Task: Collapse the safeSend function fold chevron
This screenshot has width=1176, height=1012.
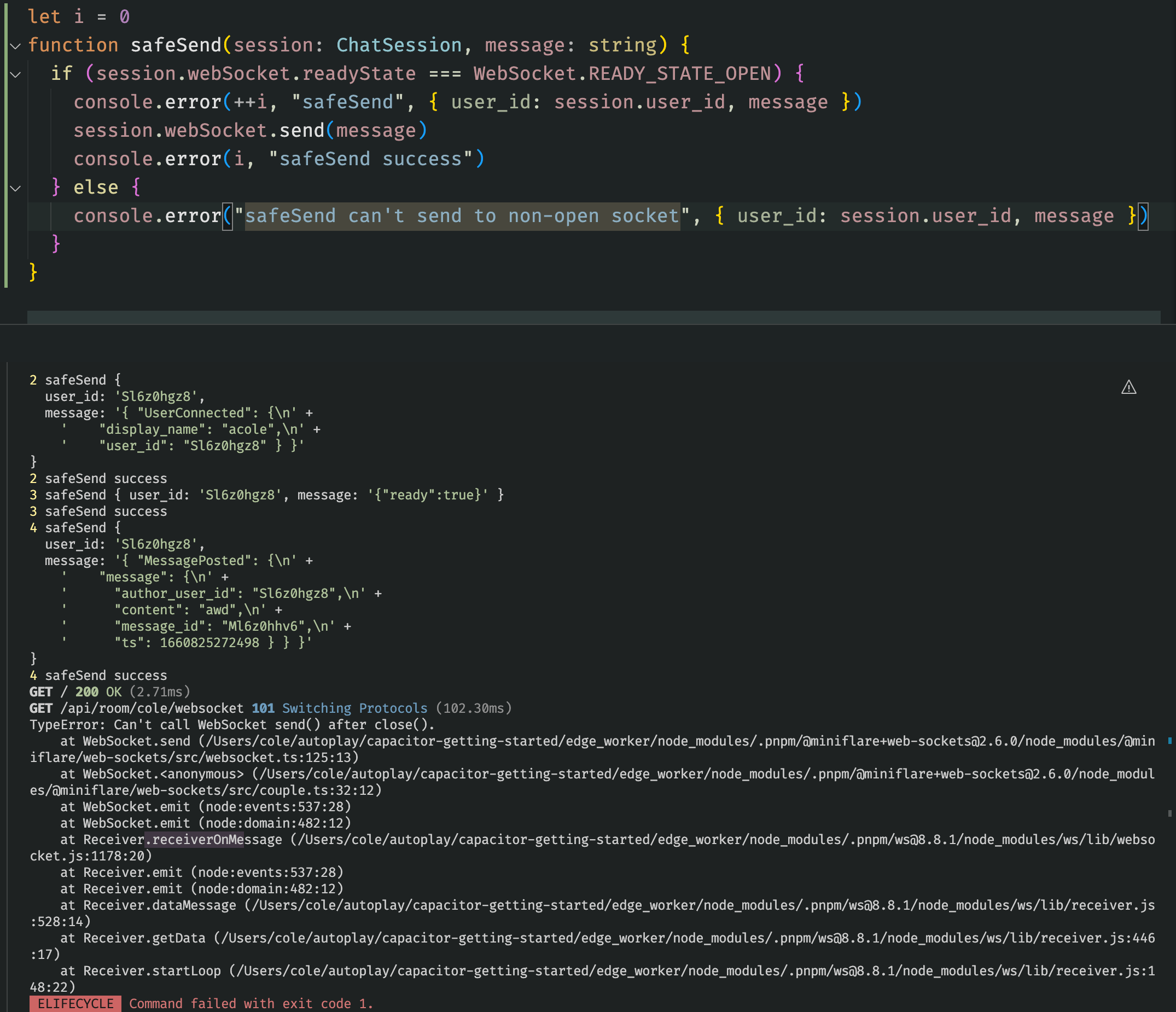Action: pos(16,46)
